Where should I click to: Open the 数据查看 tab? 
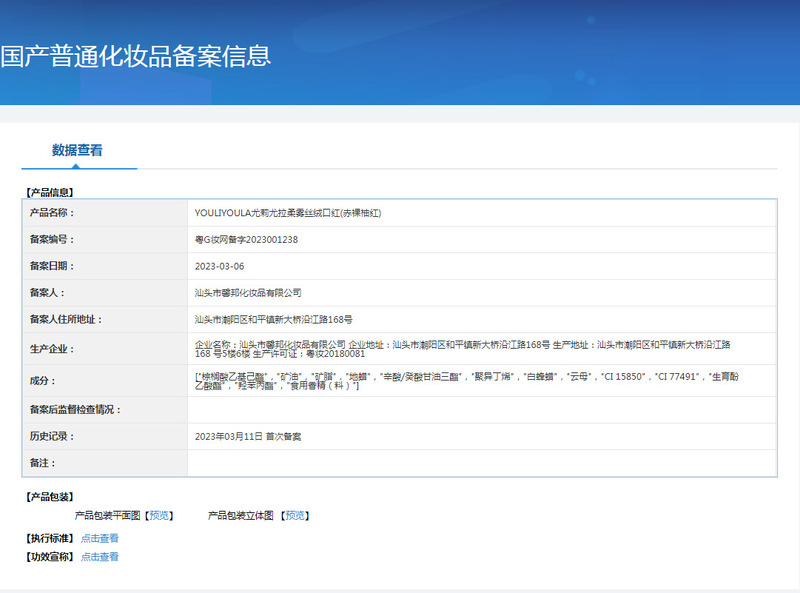(77, 150)
